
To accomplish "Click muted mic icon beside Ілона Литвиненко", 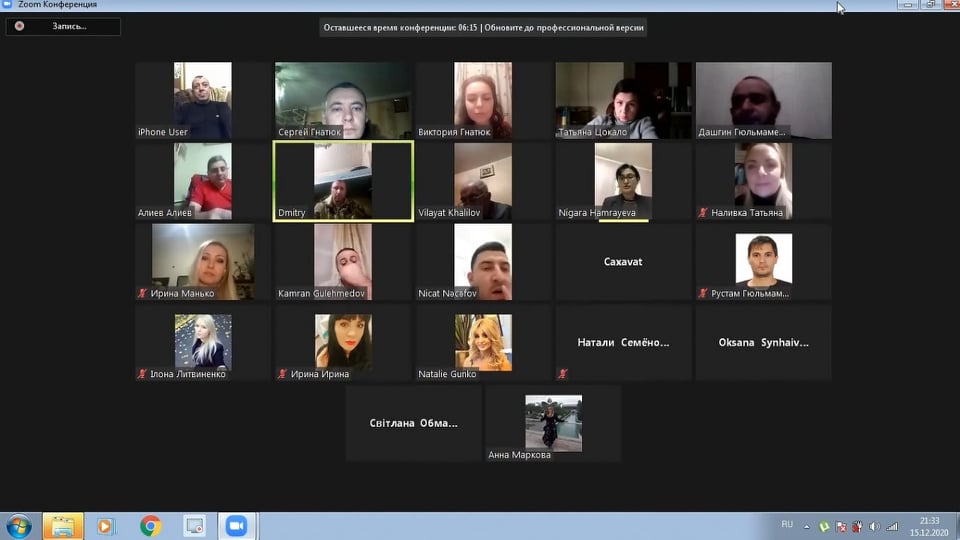I will pyautogui.click(x=143, y=374).
